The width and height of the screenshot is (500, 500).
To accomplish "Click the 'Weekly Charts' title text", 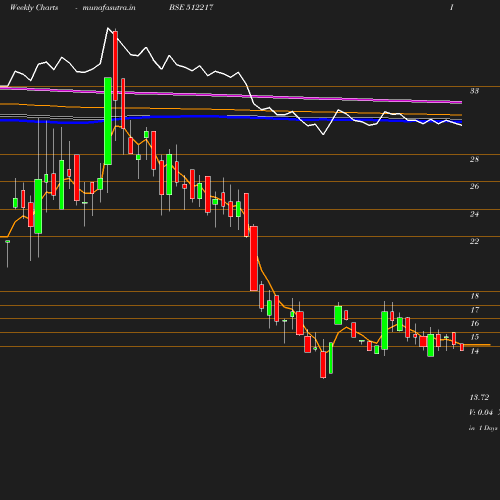I will pyautogui.click(x=34, y=7).
